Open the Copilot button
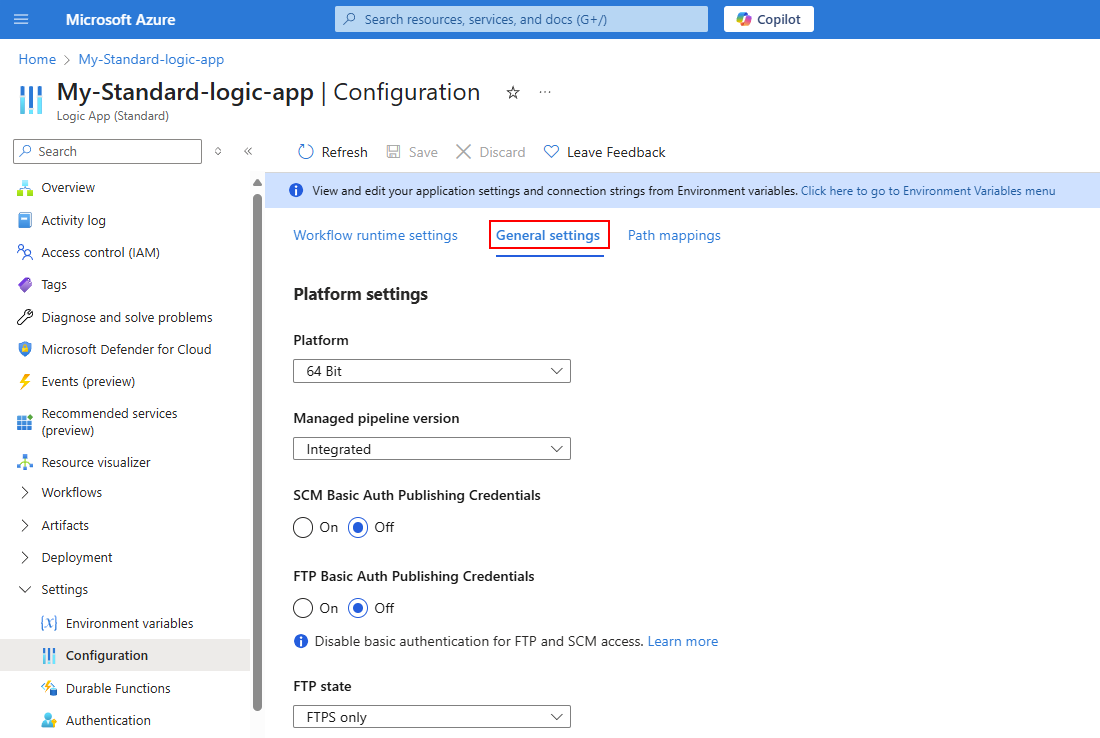The width and height of the screenshot is (1100, 738). tap(768, 18)
